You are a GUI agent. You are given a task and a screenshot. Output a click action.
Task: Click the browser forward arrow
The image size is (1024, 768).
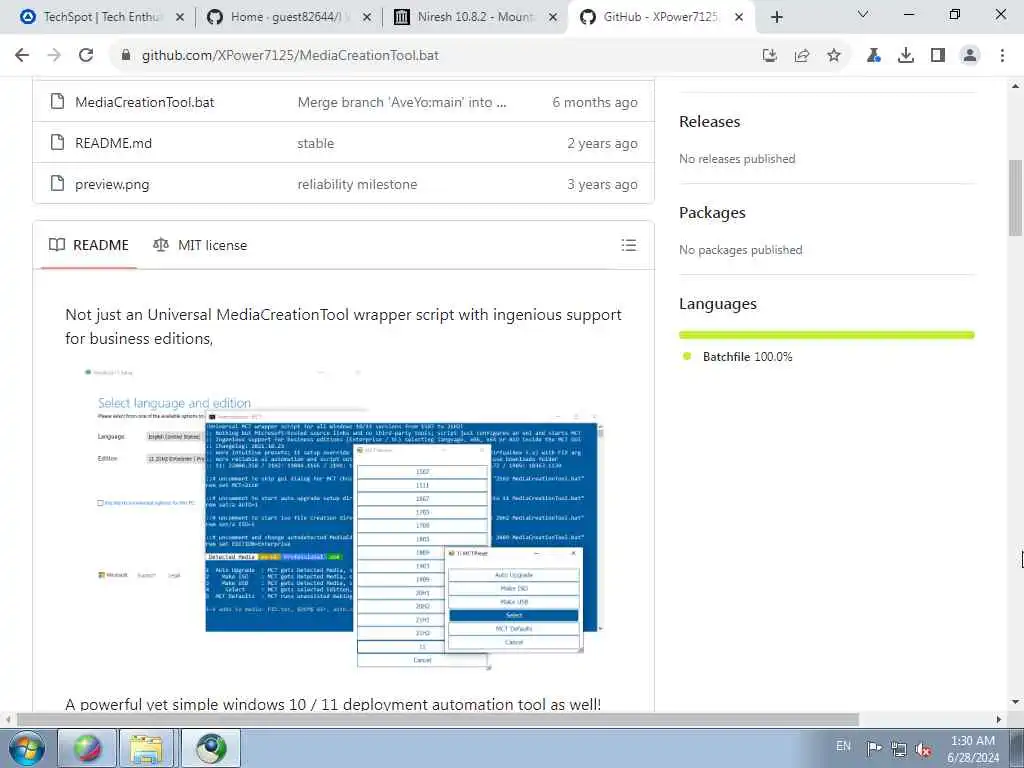tap(54, 56)
